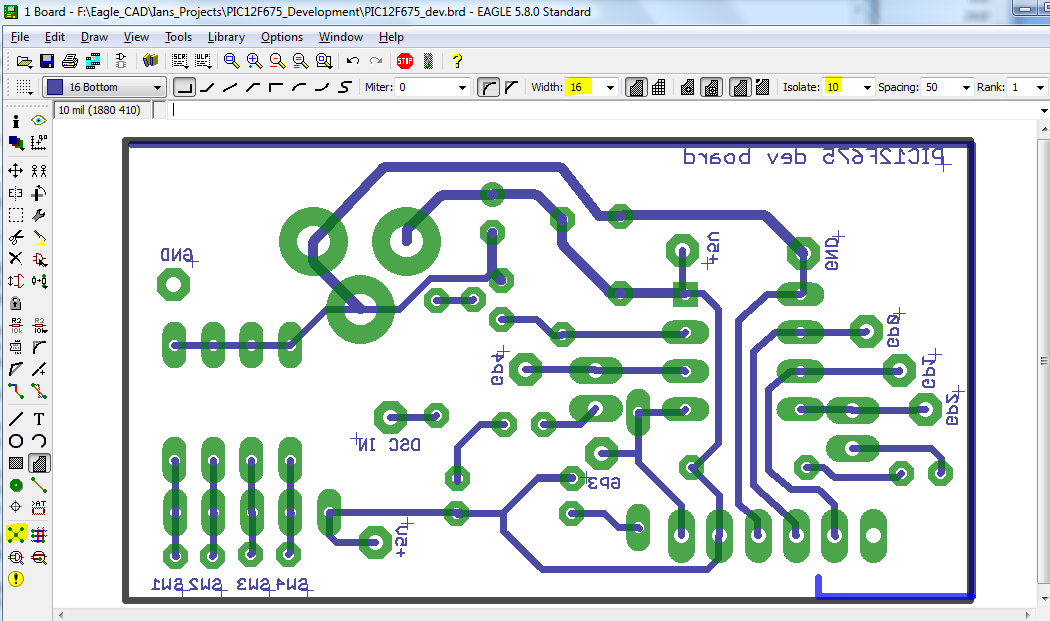Select the Name tool
This screenshot has width=1050, height=621.
tap(16, 326)
